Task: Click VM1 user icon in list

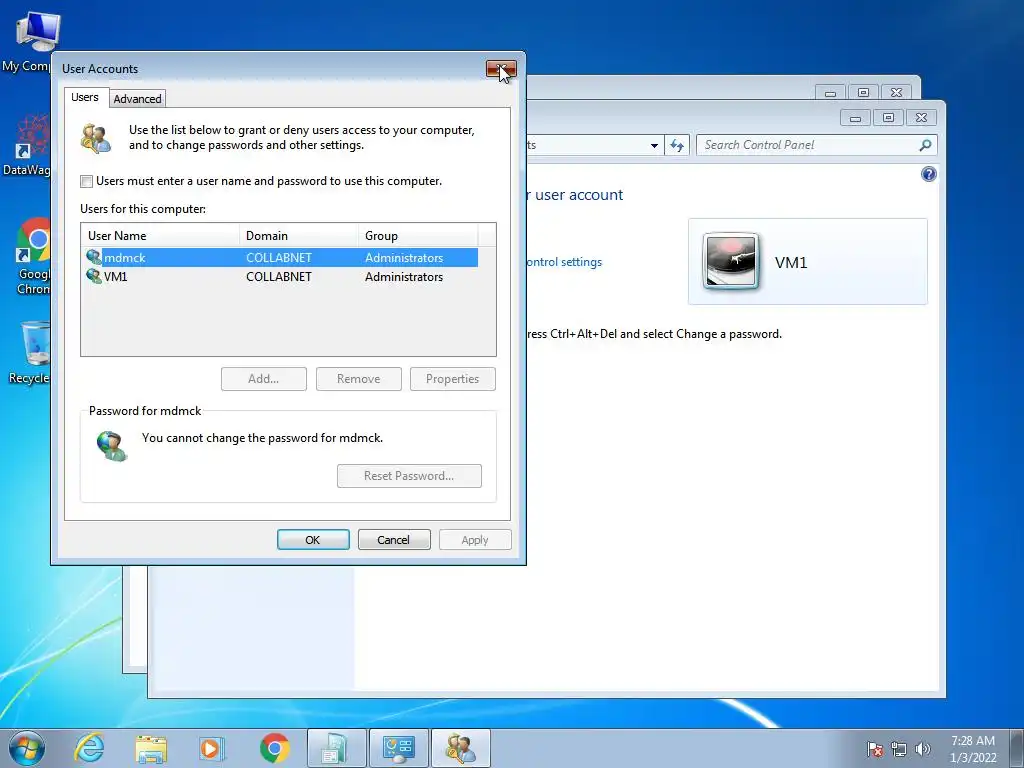Action: tap(93, 276)
